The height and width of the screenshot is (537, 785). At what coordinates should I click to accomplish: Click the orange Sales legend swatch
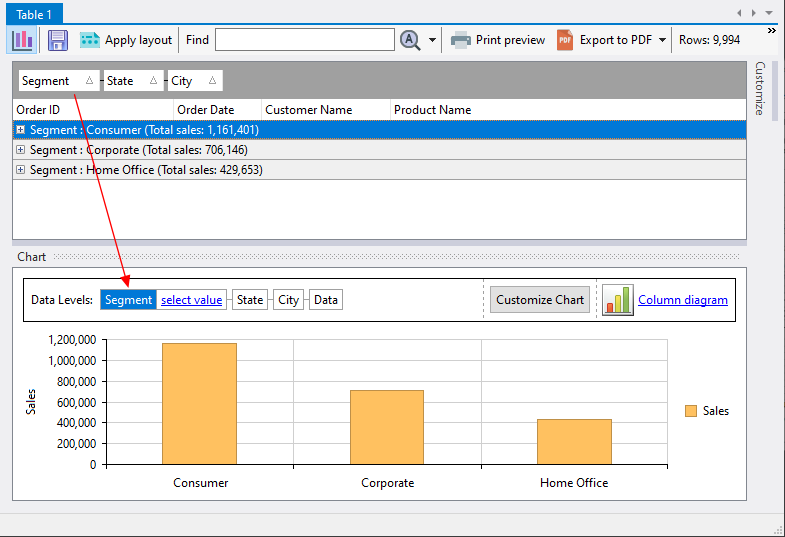pos(691,411)
